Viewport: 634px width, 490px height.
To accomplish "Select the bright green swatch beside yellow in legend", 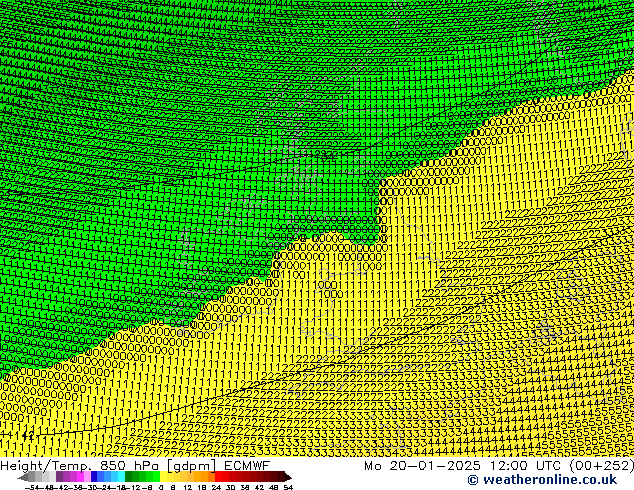I will tap(156, 476).
